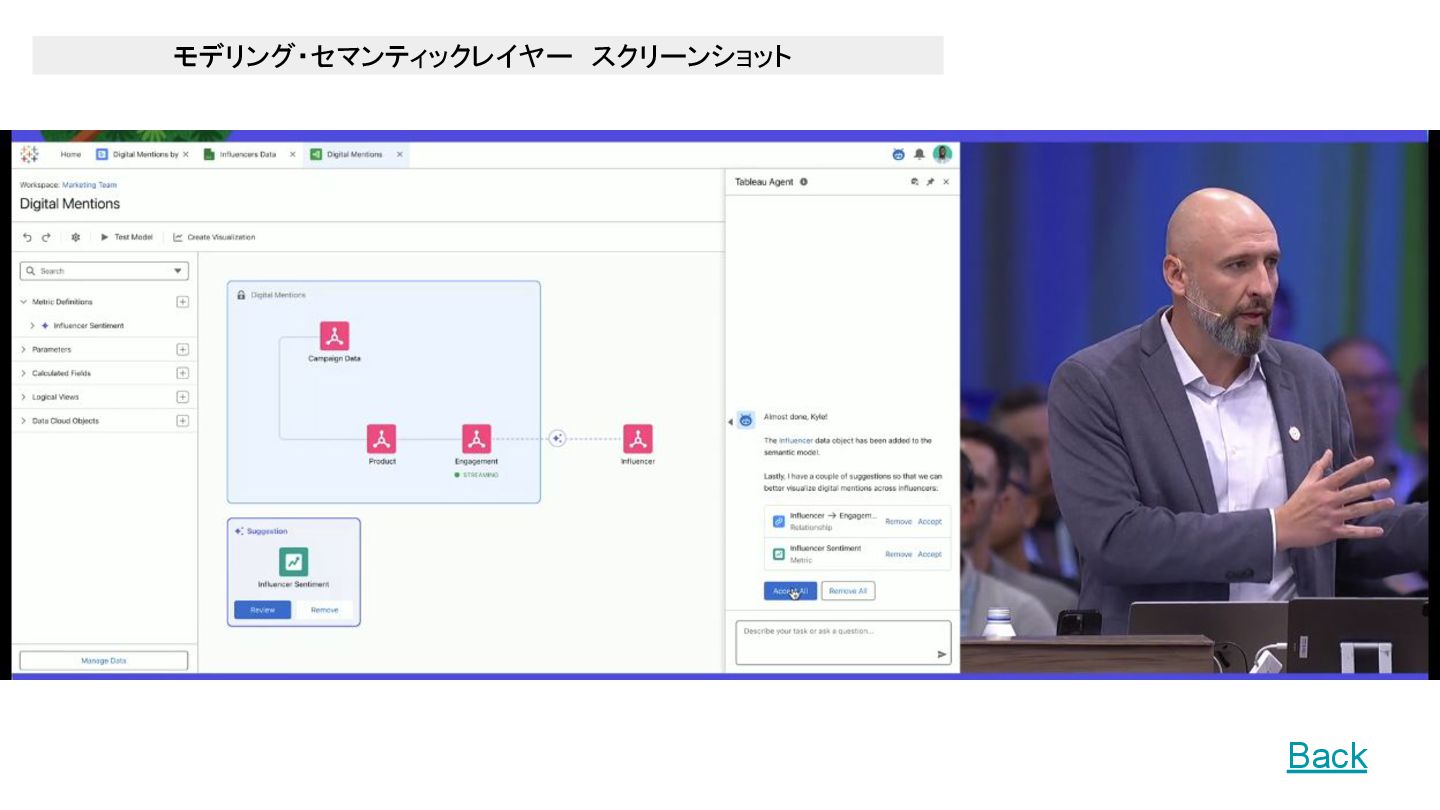Open the notifications bell
The width and height of the screenshot is (1440, 810).
(x=919, y=154)
